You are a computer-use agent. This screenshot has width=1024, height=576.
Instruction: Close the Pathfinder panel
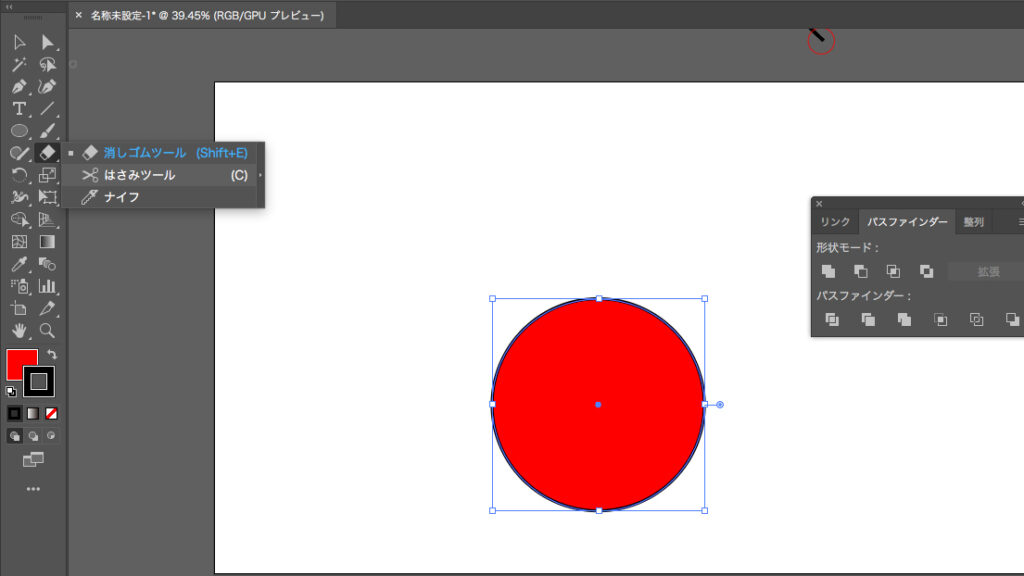pyautogui.click(x=819, y=204)
